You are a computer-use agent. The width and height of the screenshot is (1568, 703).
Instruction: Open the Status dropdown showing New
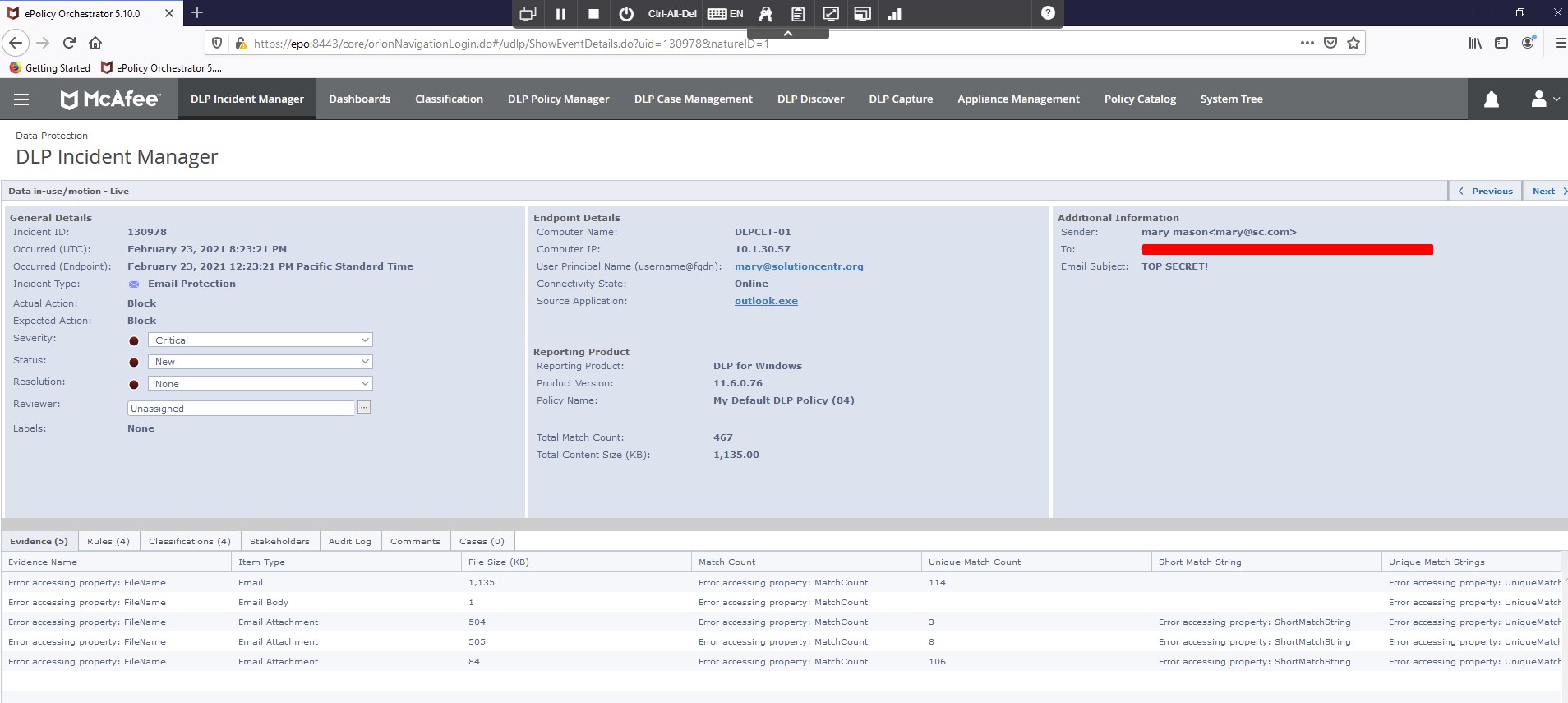tap(260, 362)
